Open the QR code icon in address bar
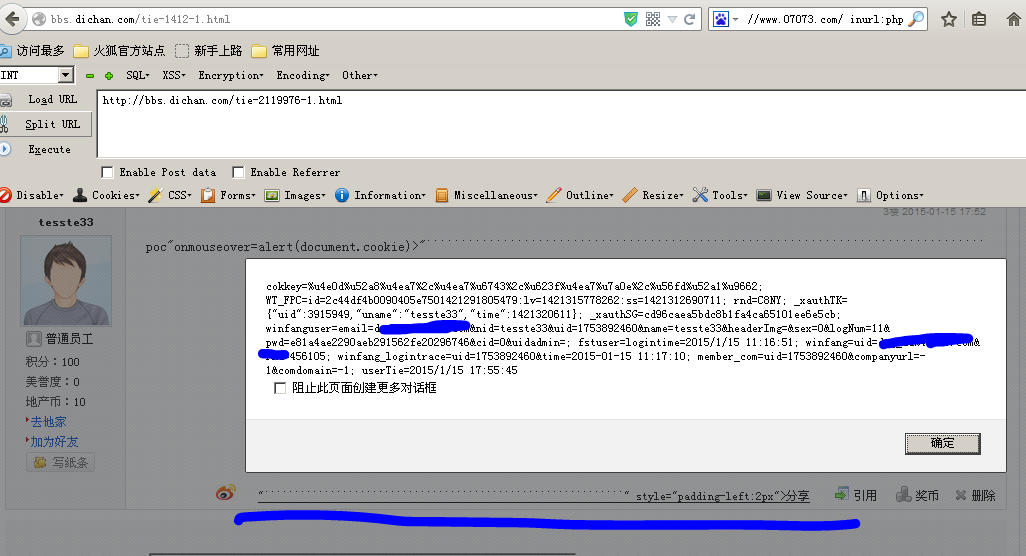 tap(653, 19)
